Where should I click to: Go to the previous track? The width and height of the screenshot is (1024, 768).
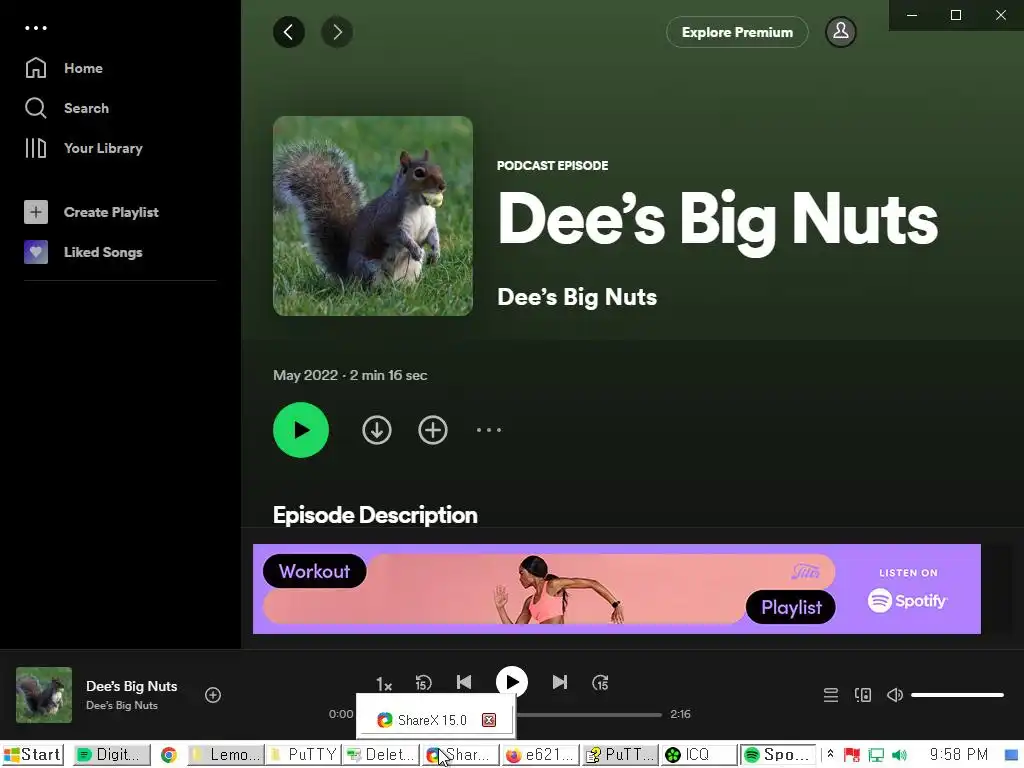464,682
